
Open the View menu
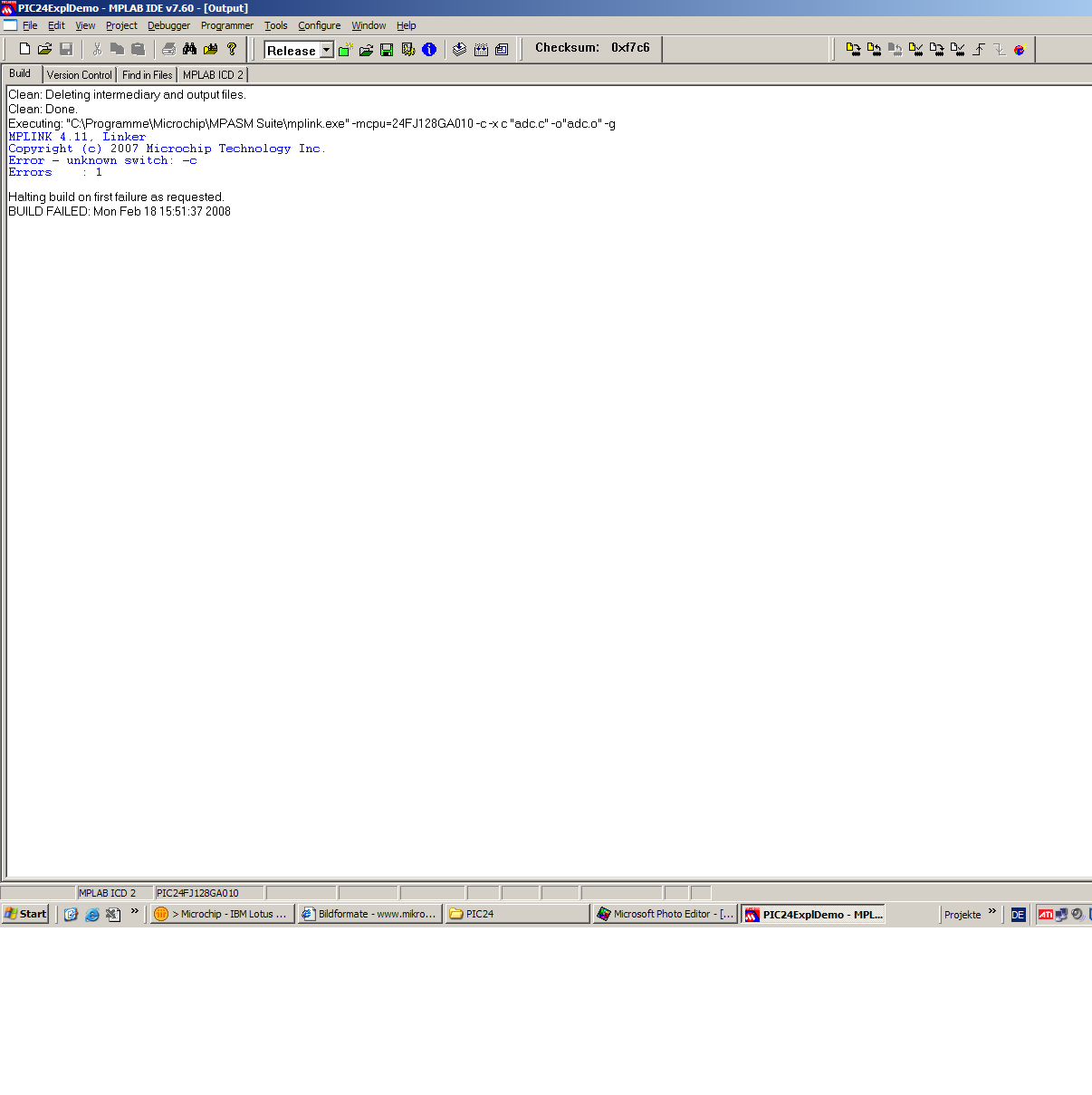[85, 25]
